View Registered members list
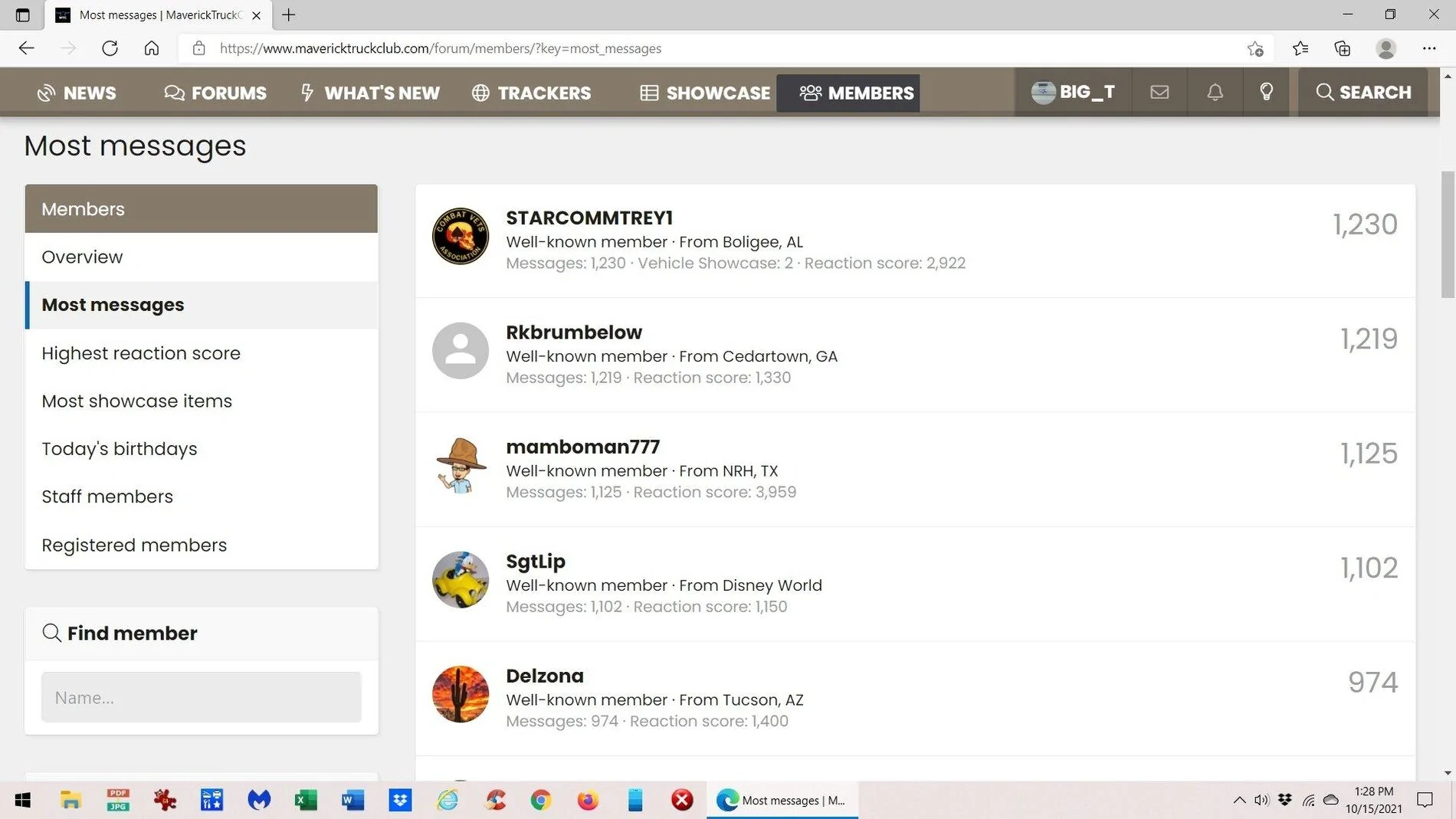 click(202, 545)
